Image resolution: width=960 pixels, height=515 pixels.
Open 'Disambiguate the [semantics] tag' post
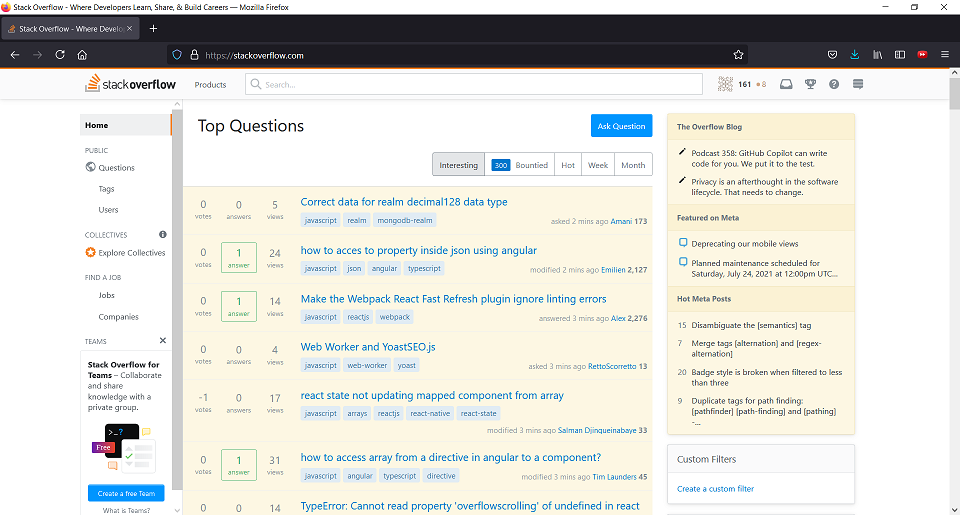[751, 325]
